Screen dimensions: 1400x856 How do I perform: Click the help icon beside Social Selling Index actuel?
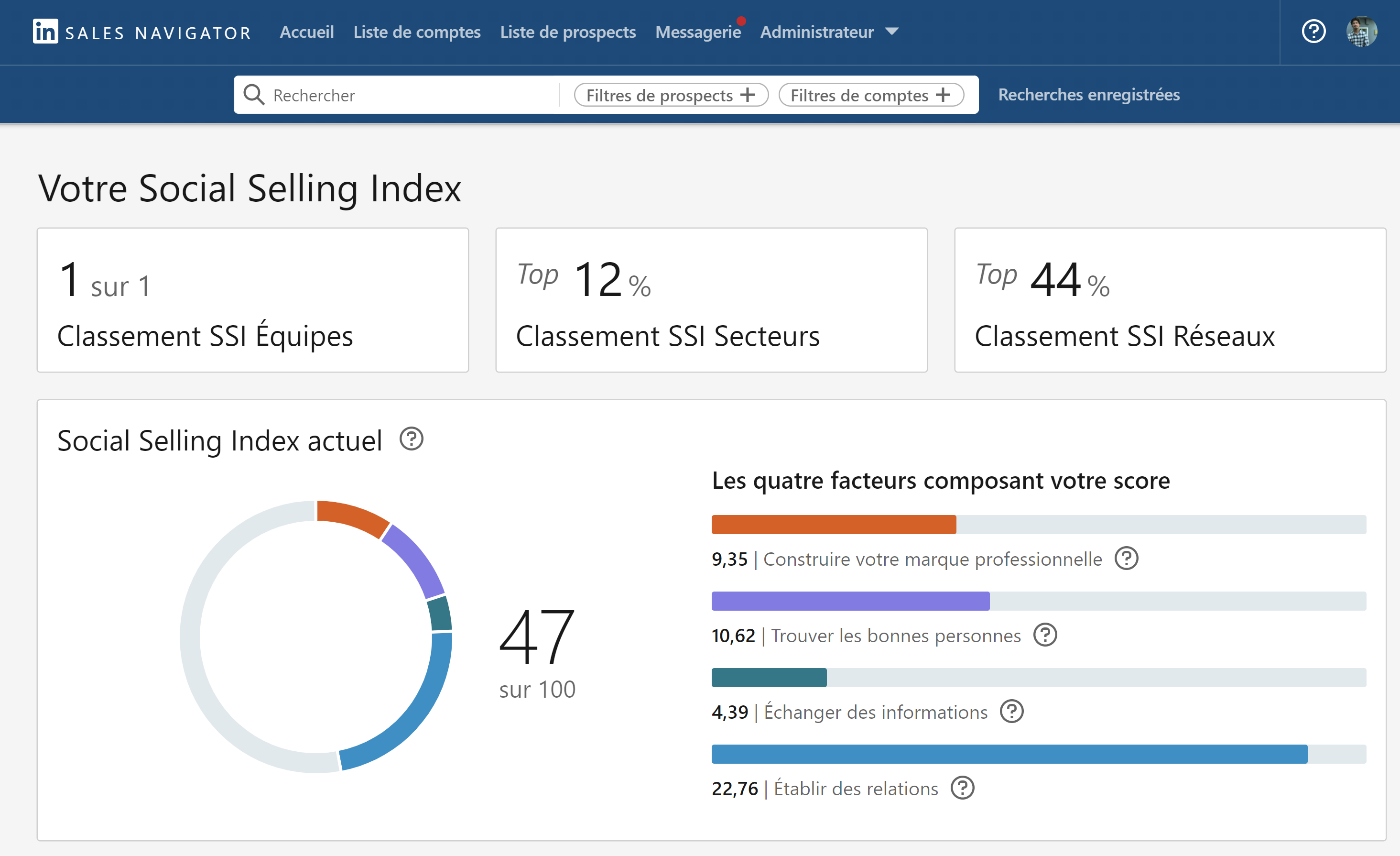point(412,439)
